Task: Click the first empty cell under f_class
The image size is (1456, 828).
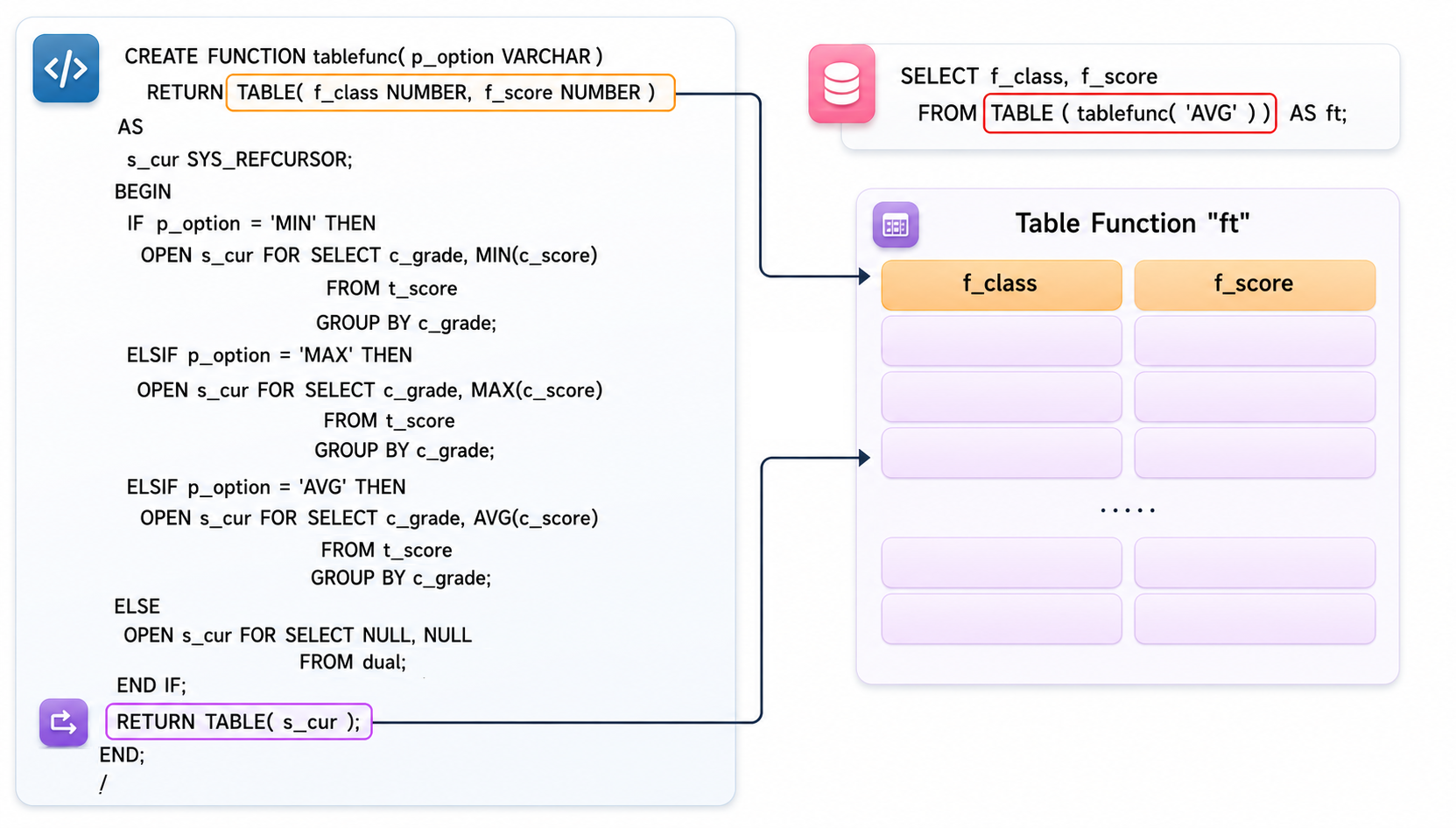Action: [x=1001, y=341]
